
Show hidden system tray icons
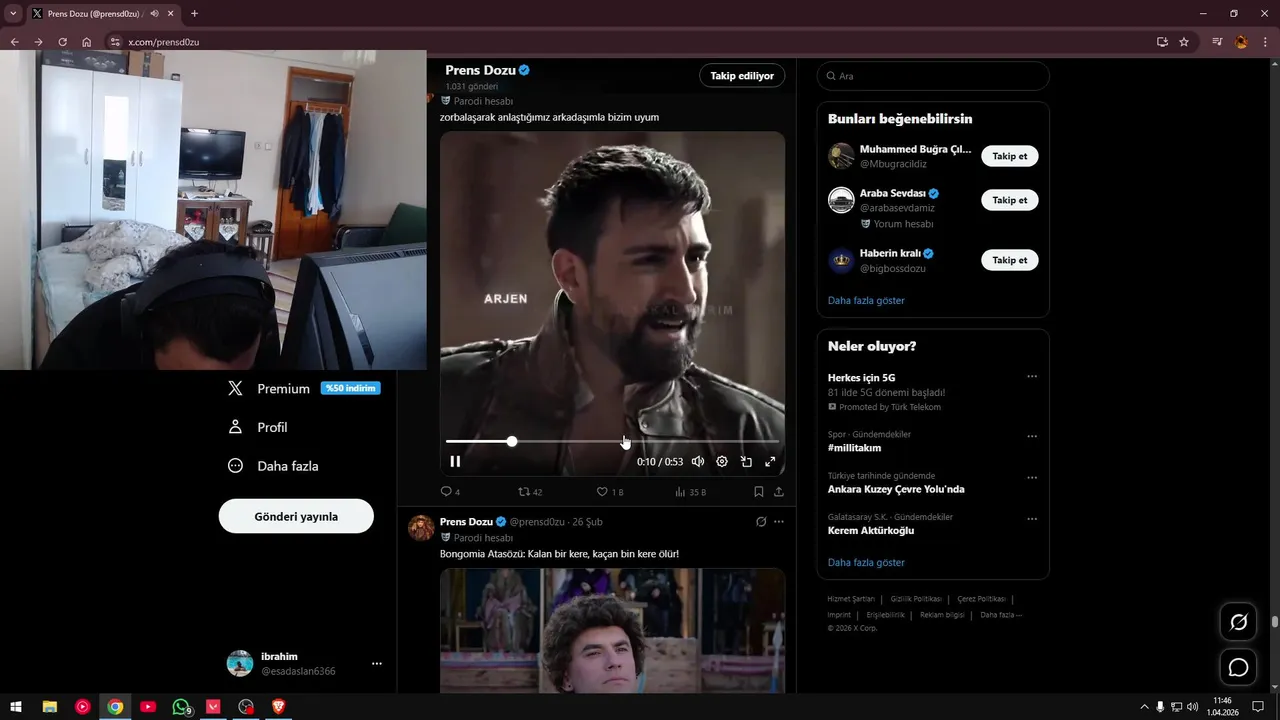[x=1145, y=707]
